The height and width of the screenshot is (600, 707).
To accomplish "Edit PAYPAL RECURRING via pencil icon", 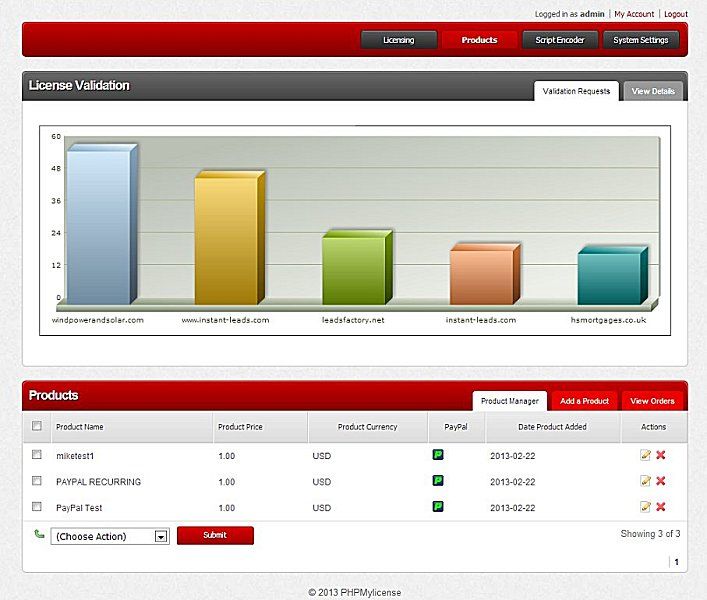I will click(x=645, y=481).
